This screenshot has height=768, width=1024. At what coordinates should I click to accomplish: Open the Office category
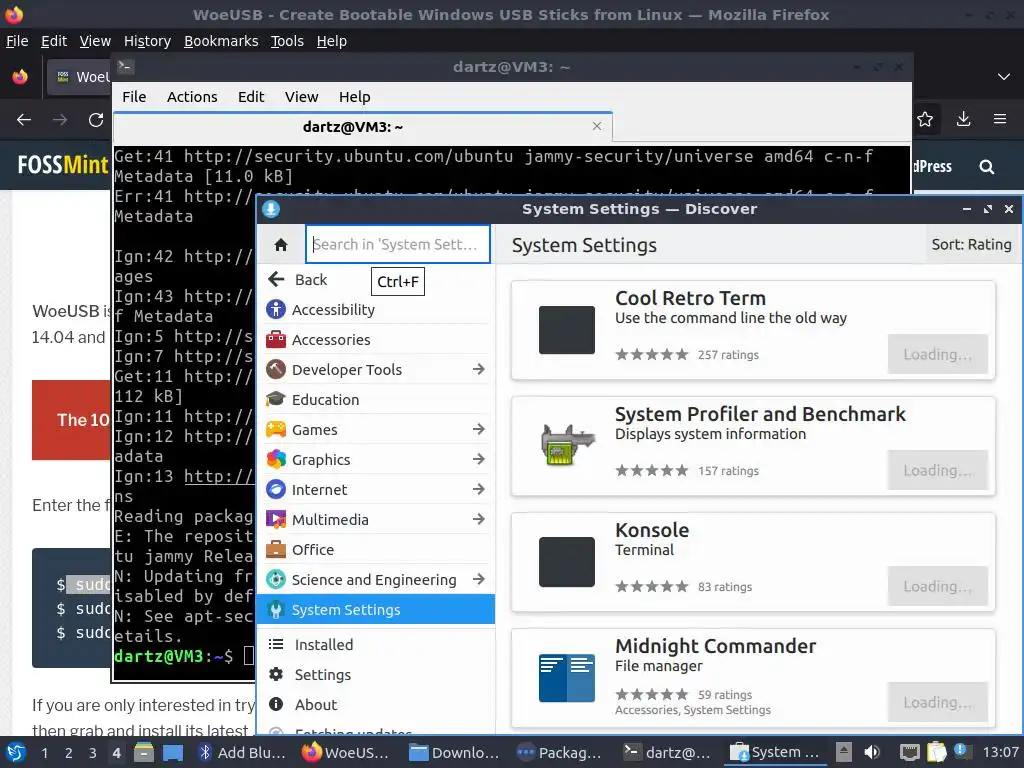coord(376,550)
